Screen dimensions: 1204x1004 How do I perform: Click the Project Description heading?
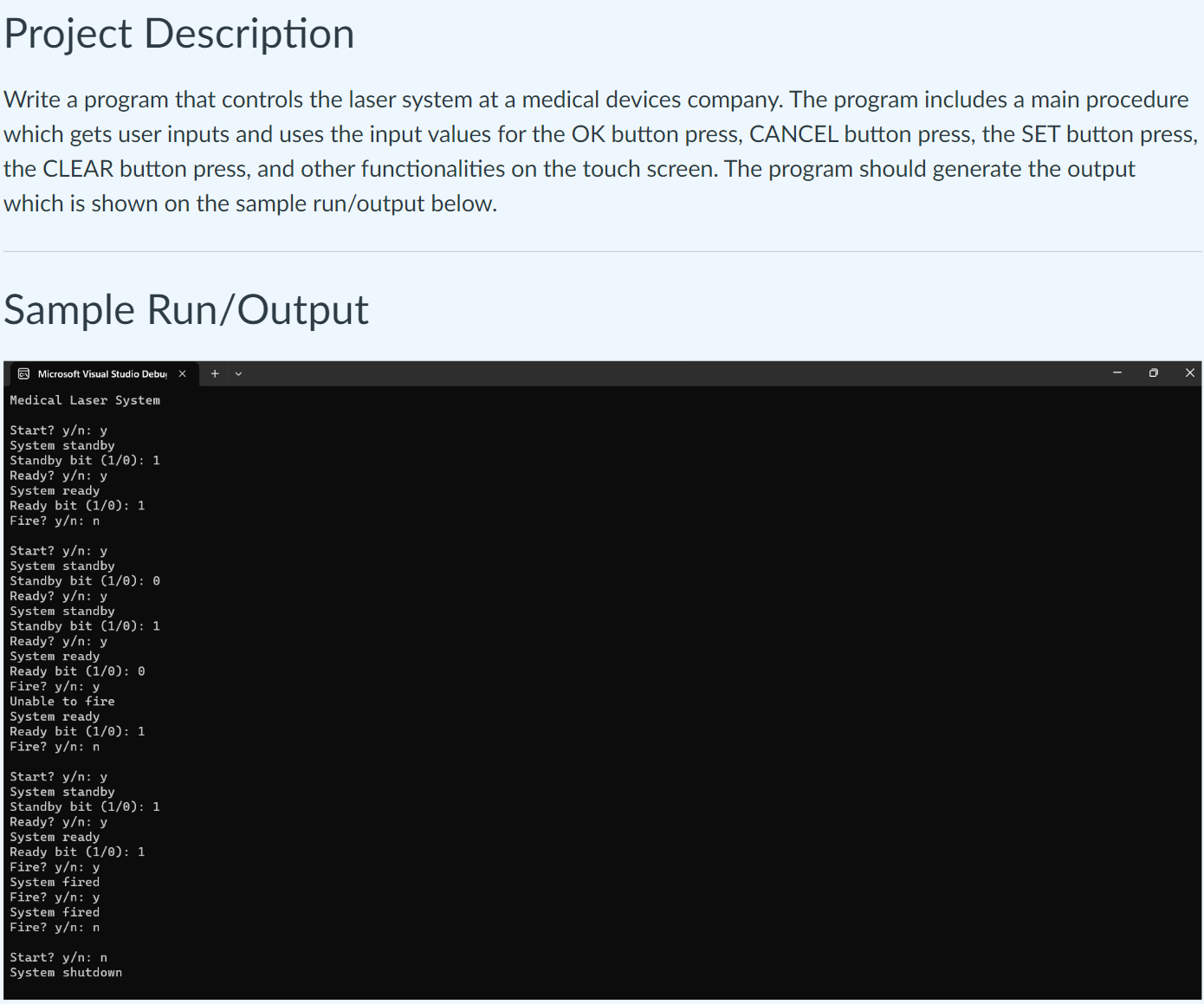pos(178,33)
